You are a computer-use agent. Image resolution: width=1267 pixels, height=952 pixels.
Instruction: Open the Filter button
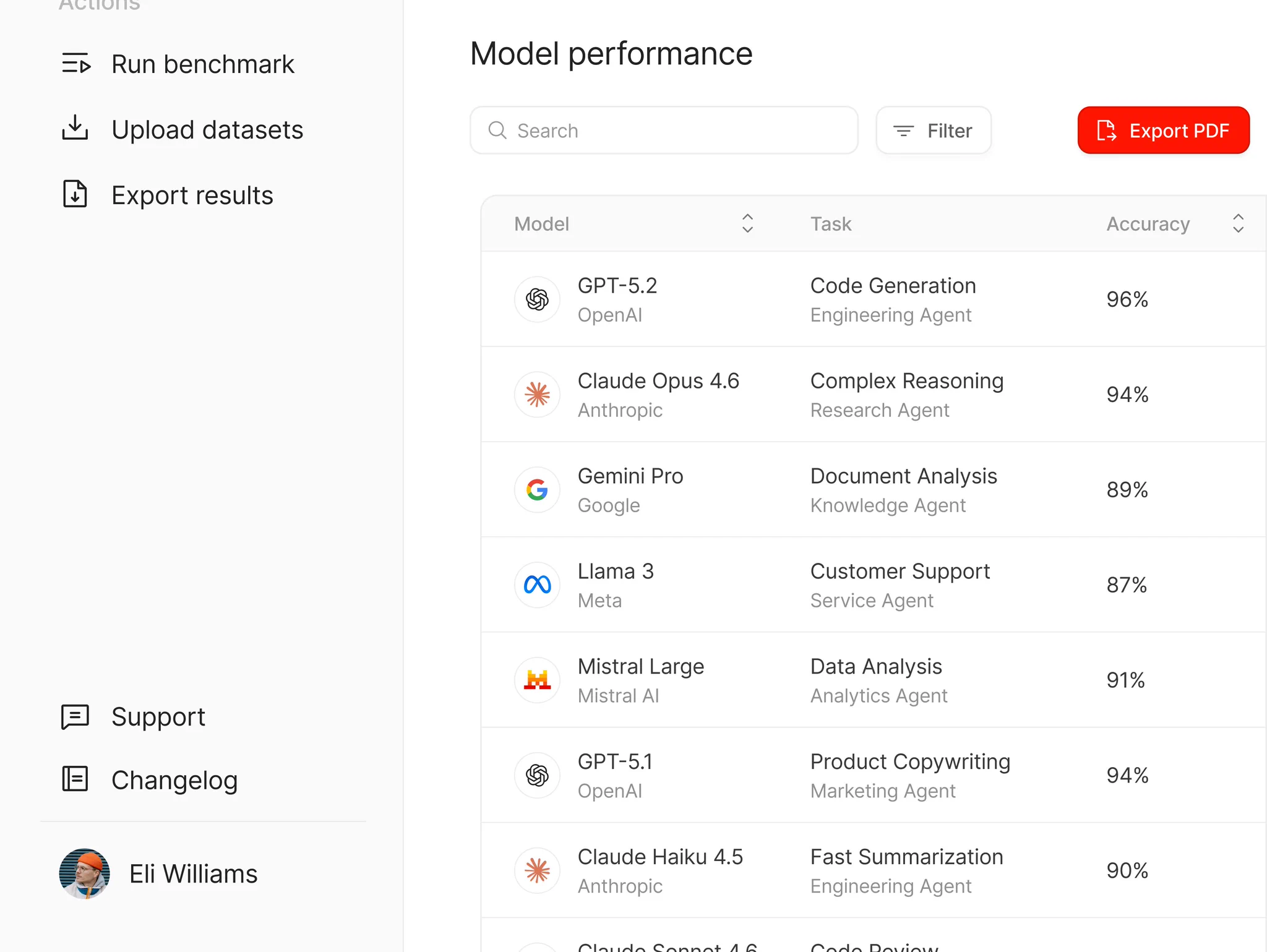coord(934,131)
